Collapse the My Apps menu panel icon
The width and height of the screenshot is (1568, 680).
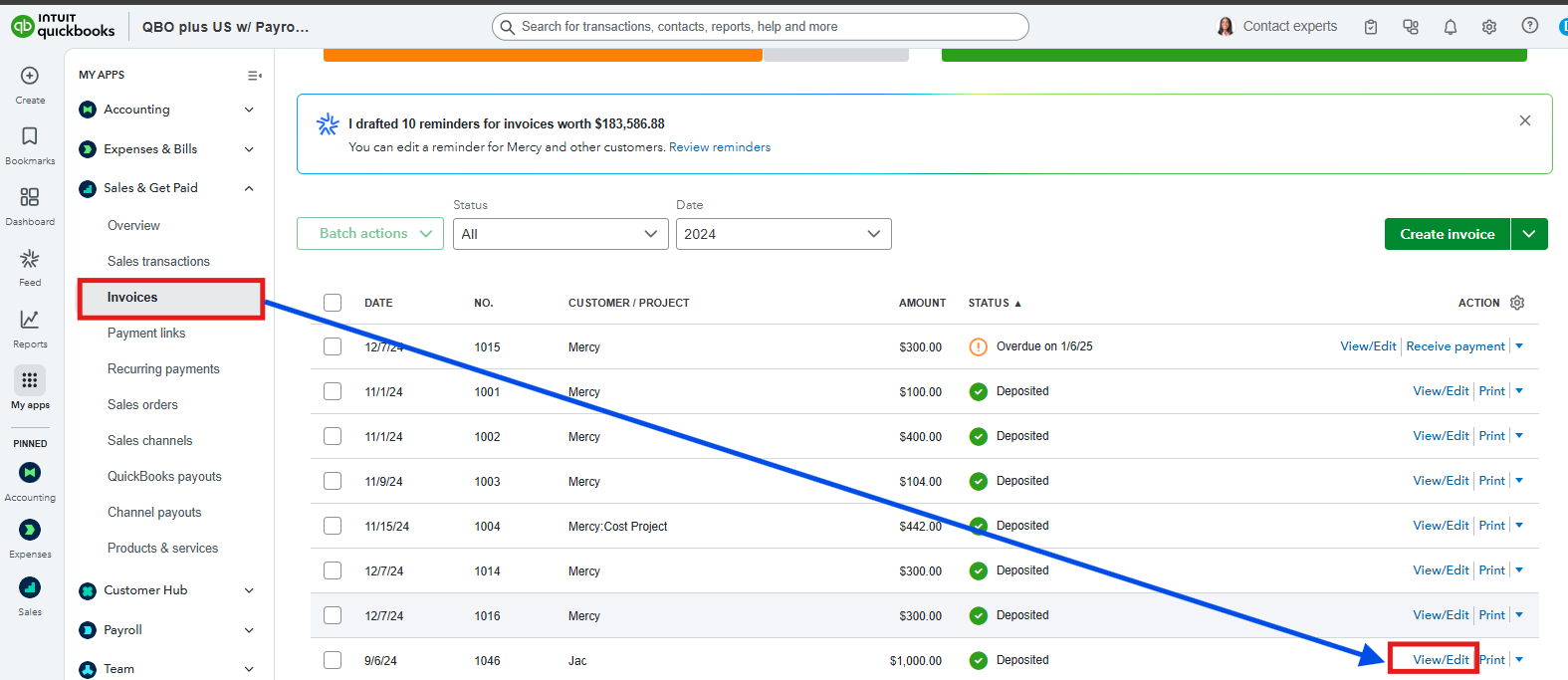pyautogui.click(x=254, y=76)
